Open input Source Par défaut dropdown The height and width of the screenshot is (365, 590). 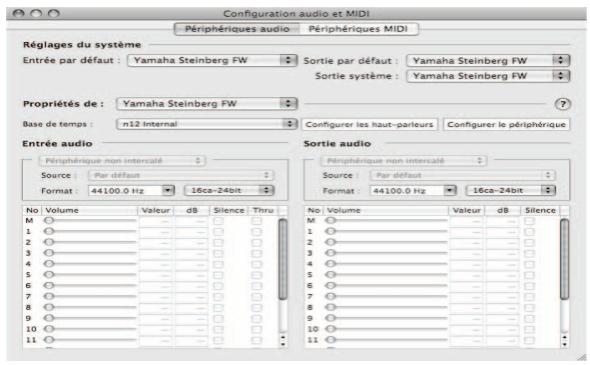pyautogui.click(x=181, y=175)
